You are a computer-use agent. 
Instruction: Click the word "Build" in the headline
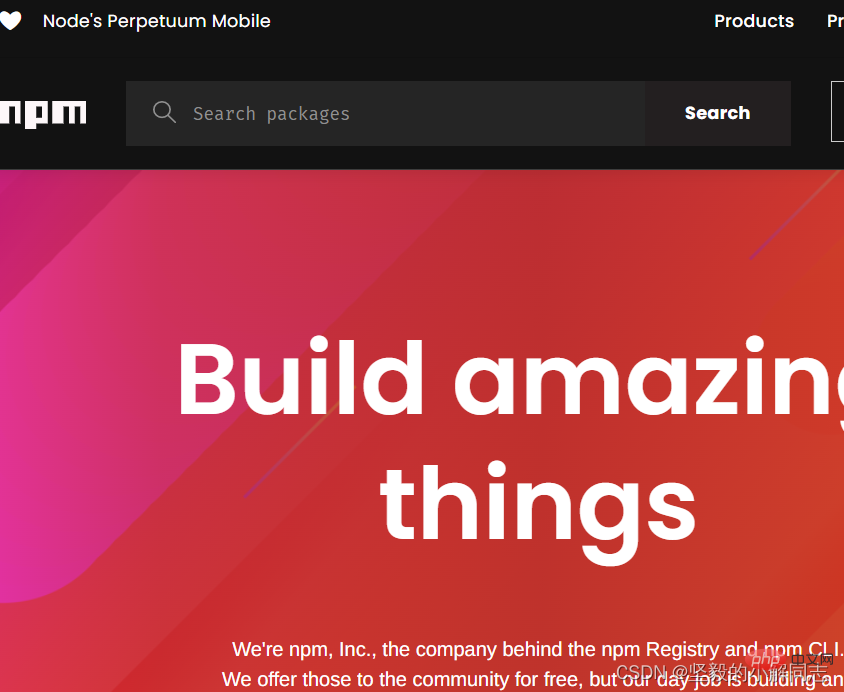[301, 380]
